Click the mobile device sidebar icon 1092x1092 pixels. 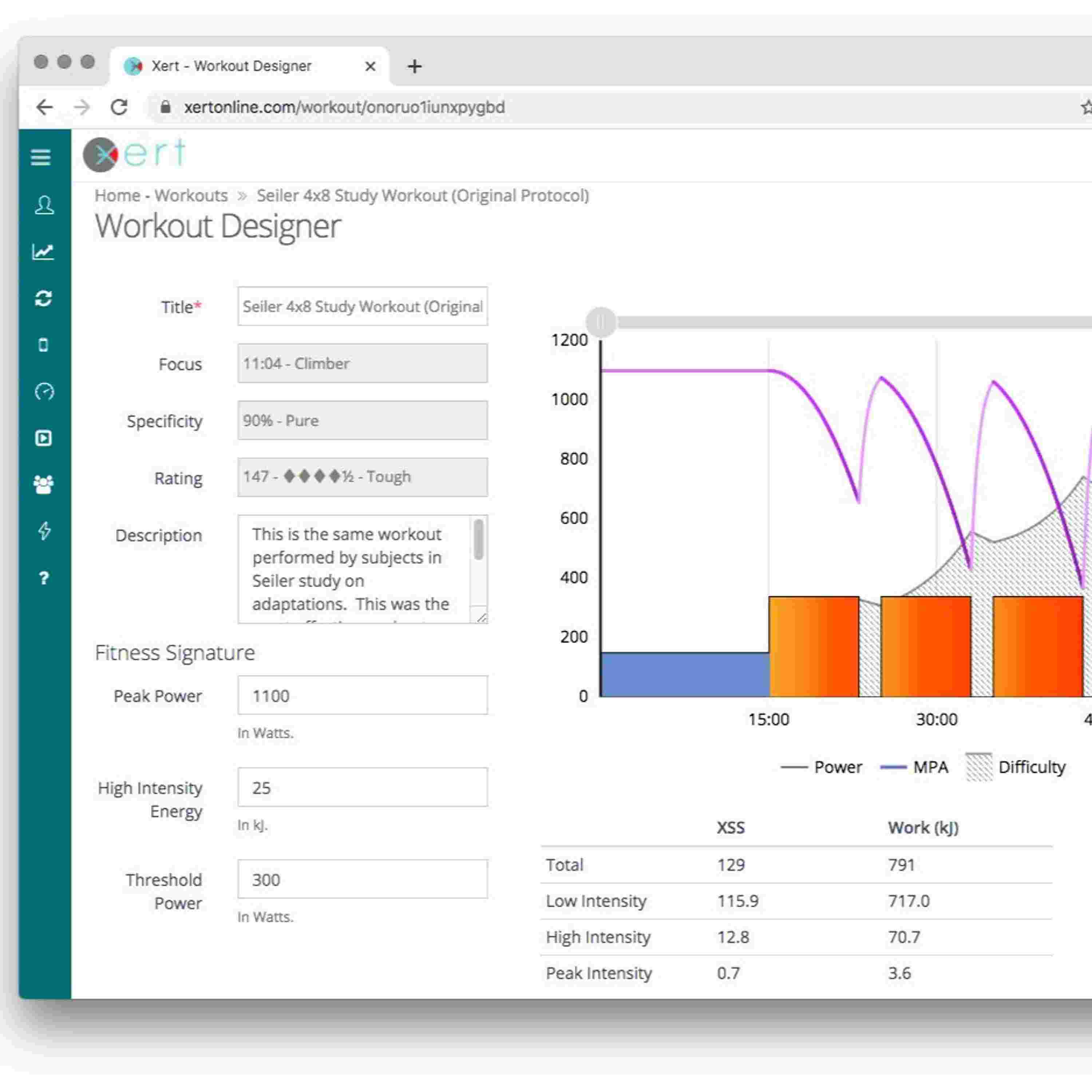44,345
